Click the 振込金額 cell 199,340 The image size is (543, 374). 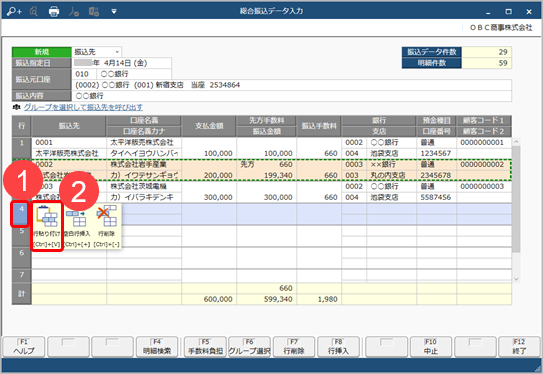pyautogui.click(x=266, y=175)
